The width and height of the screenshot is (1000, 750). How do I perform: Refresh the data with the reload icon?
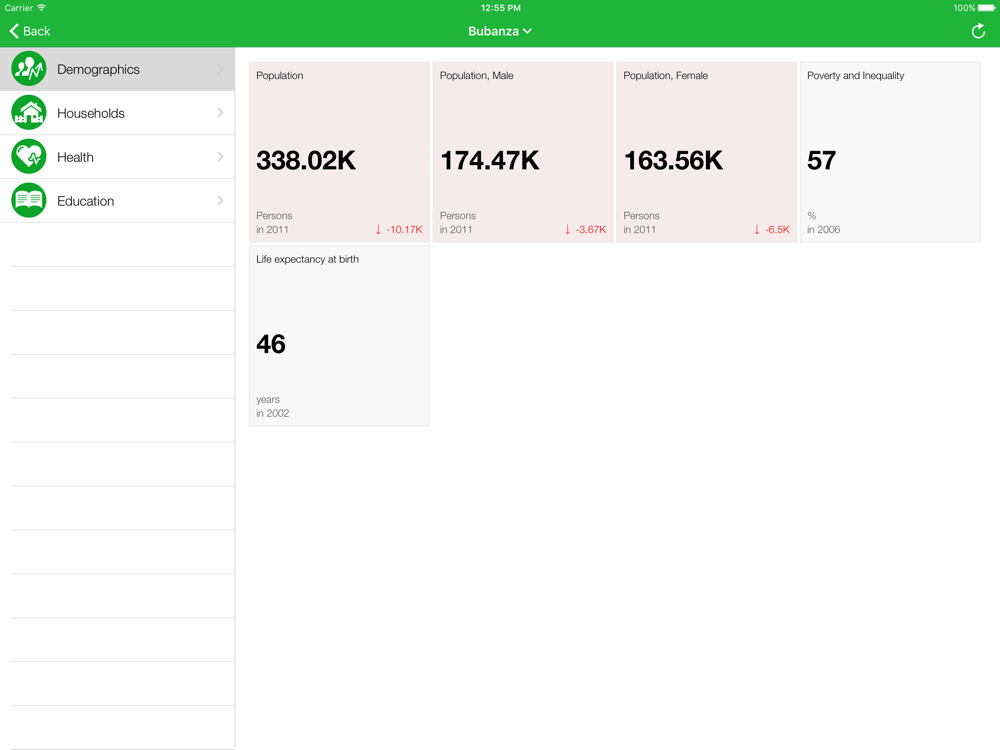coord(978,31)
